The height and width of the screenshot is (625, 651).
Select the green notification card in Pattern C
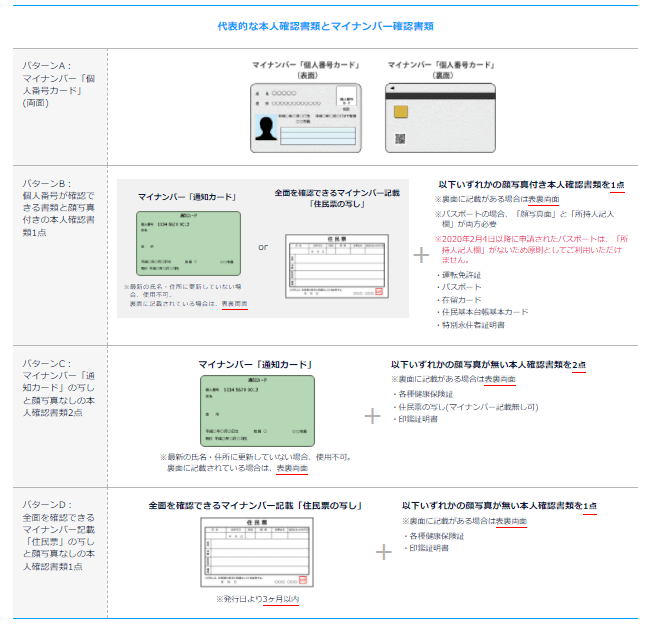click(x=257, y=411)
